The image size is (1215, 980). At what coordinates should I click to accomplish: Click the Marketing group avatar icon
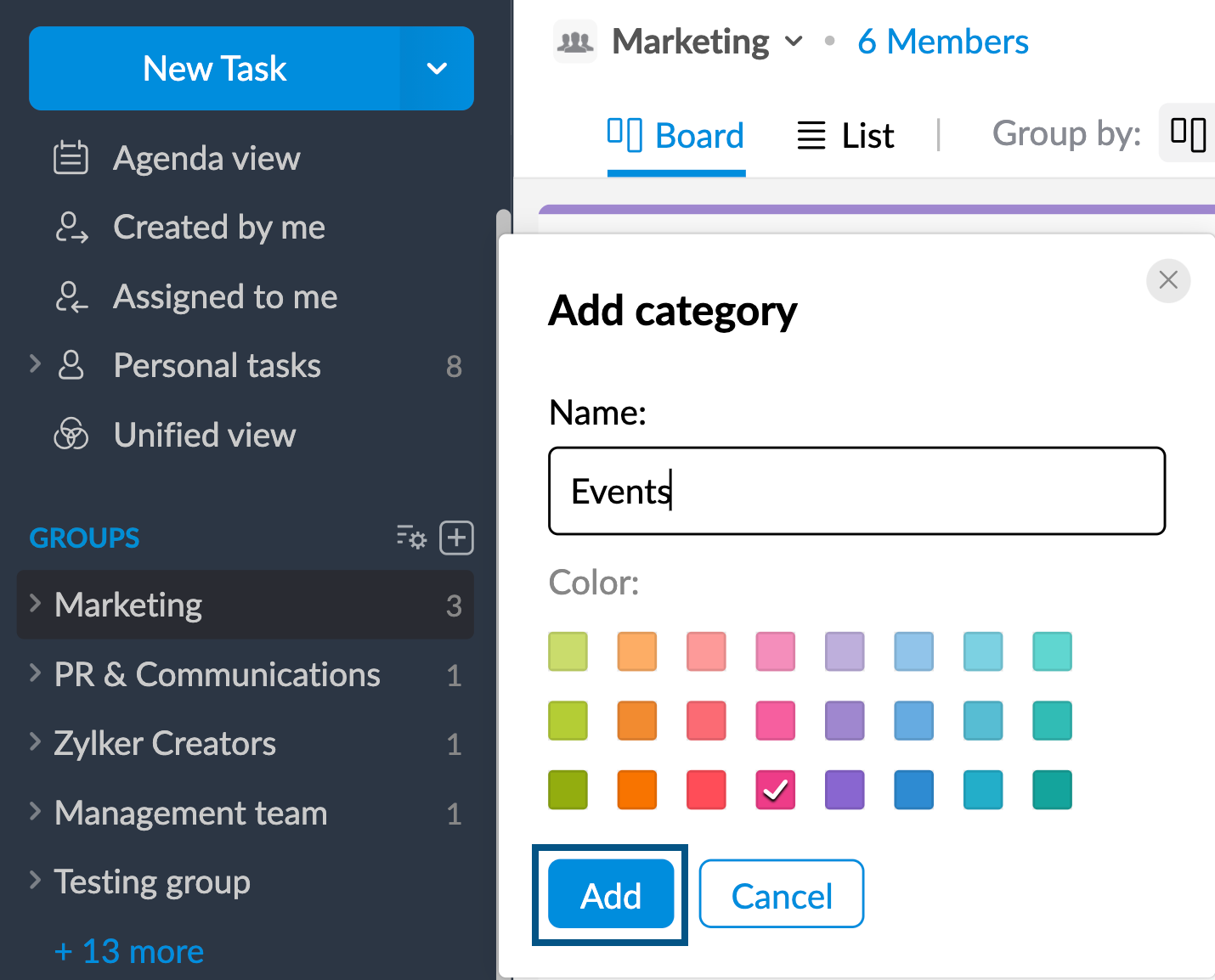click(x=575, y=42)
